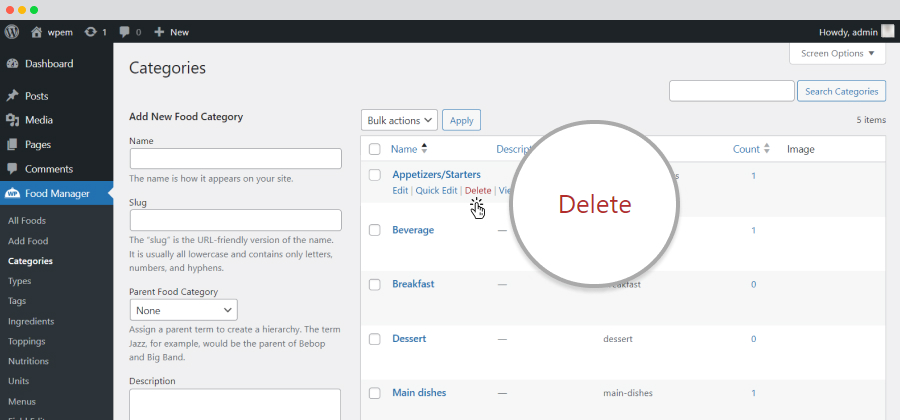
Task: Open the Breakfast category link
Action: tap(413, 284)
